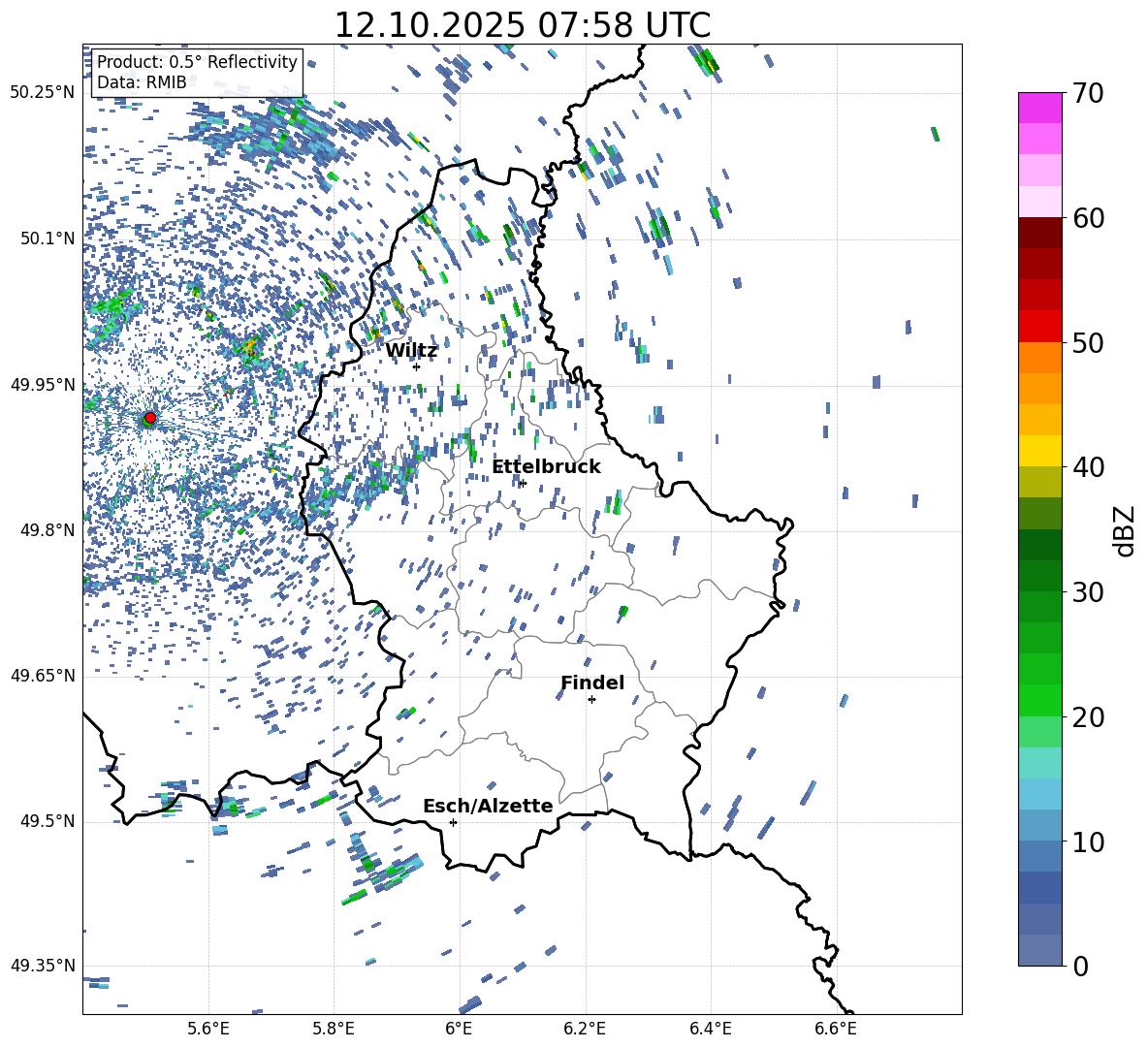
Task: Select the Wiltz city label
Action: pyautogui.click(x=411, y=351)
